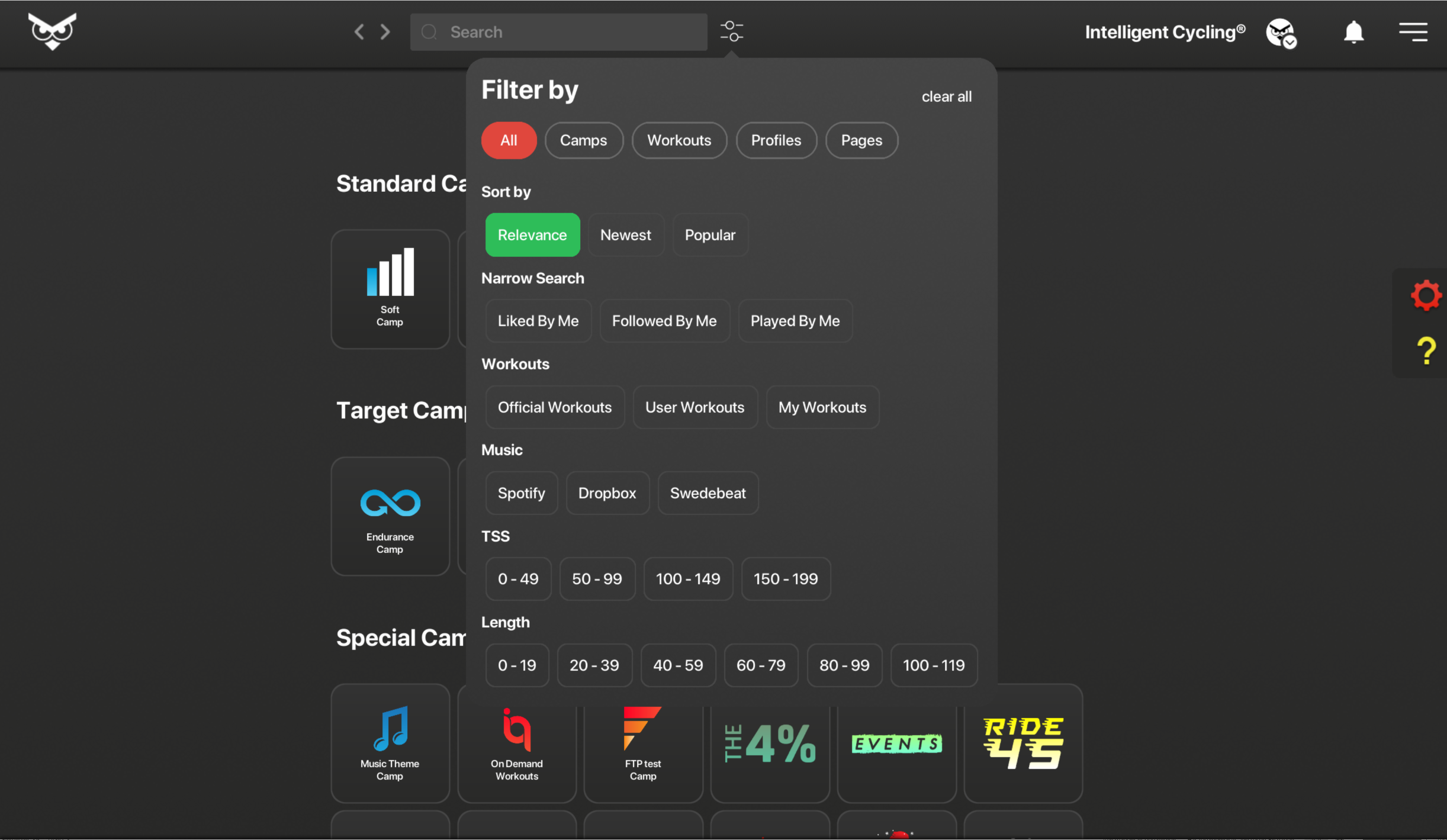Select the Profiles filter tab

[x=776, y=140]
